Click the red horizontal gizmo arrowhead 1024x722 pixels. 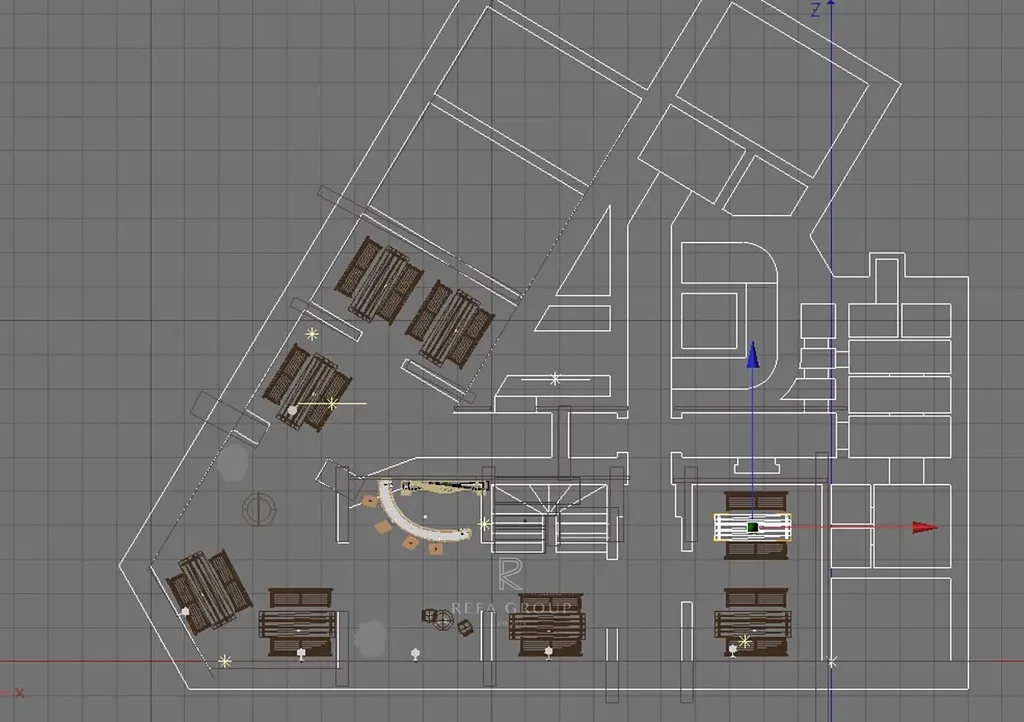924,527
